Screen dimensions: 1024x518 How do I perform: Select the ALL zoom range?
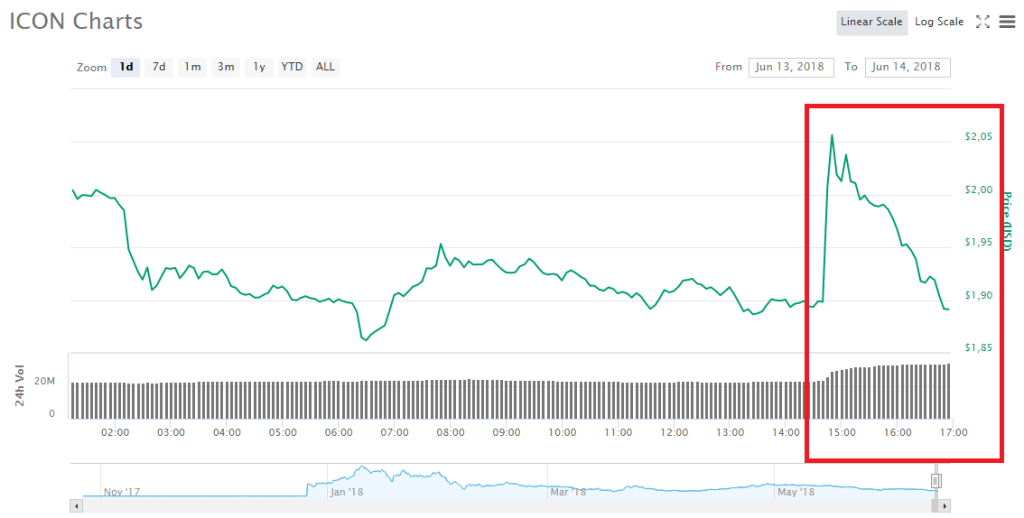click(325, 67)
